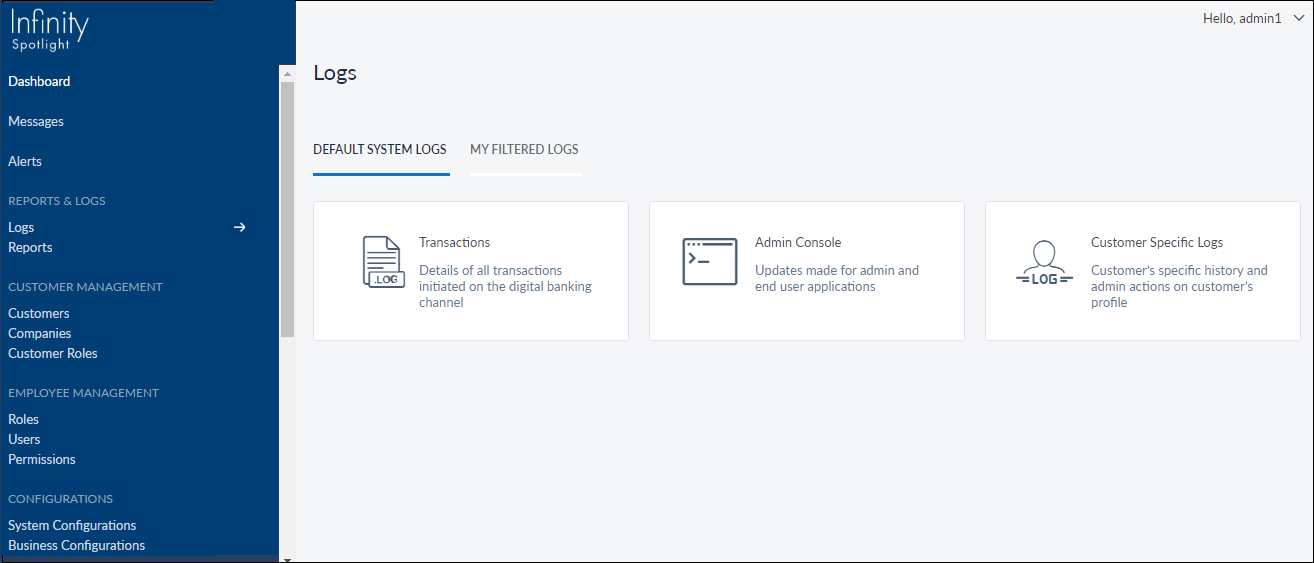
Task: Open System Configurations
Action: tap(72, 526)
